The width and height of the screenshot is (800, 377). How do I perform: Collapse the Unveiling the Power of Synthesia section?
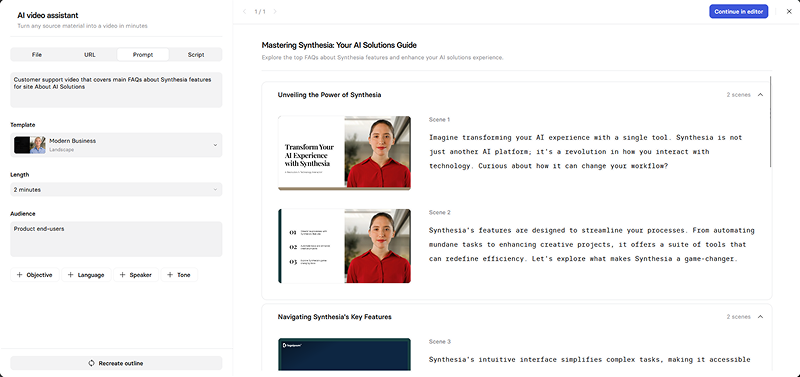tap(760, 95)
